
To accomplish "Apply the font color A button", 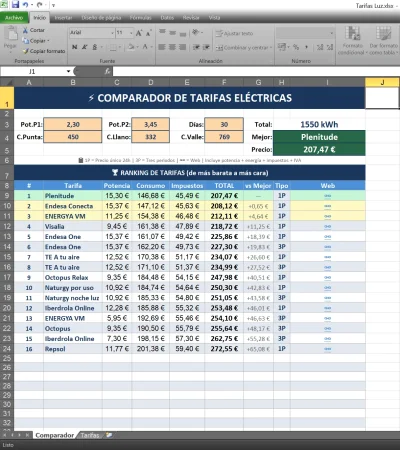I will tap(145, 47).
